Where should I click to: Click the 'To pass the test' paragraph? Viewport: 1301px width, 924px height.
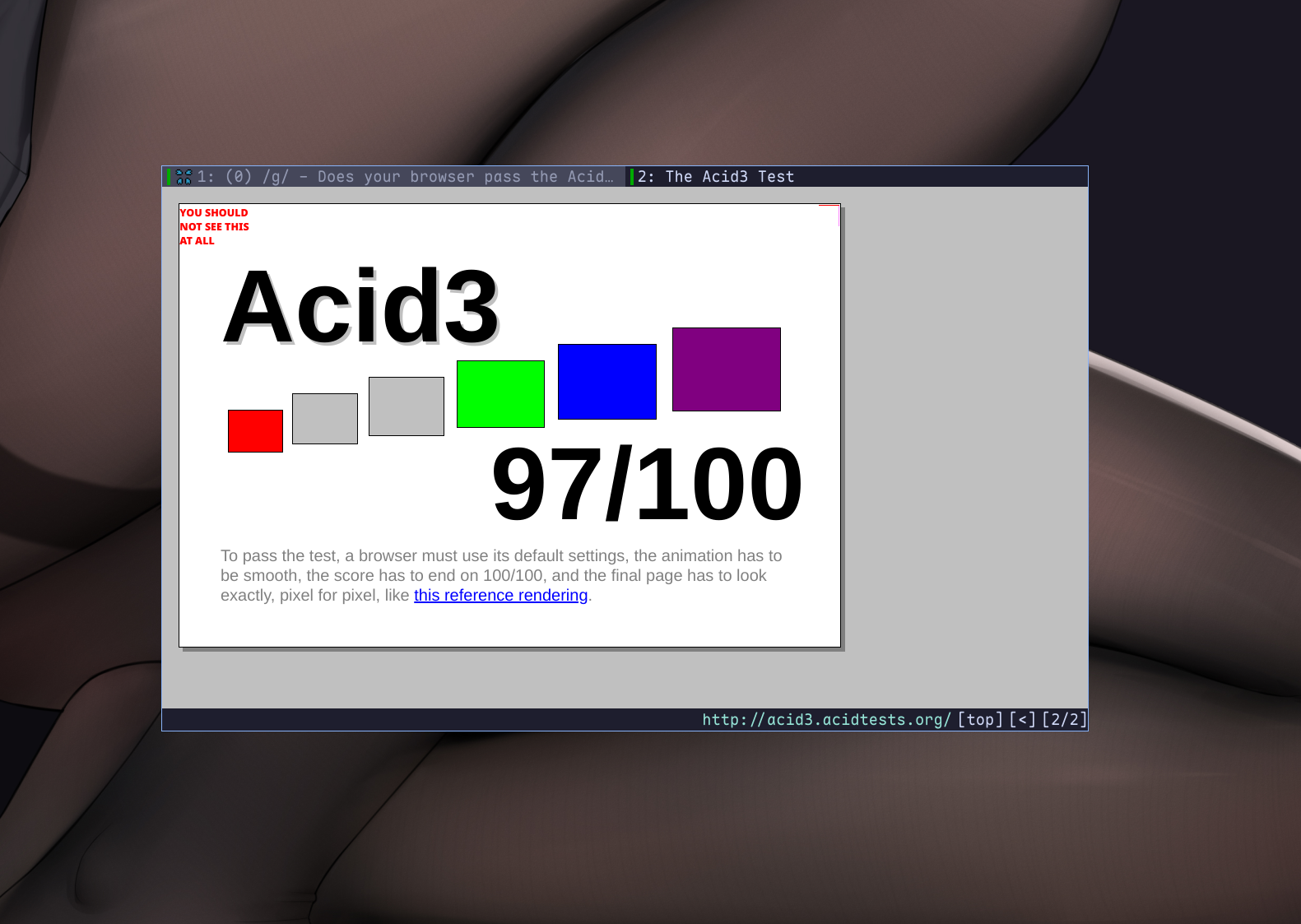(501, 575)
